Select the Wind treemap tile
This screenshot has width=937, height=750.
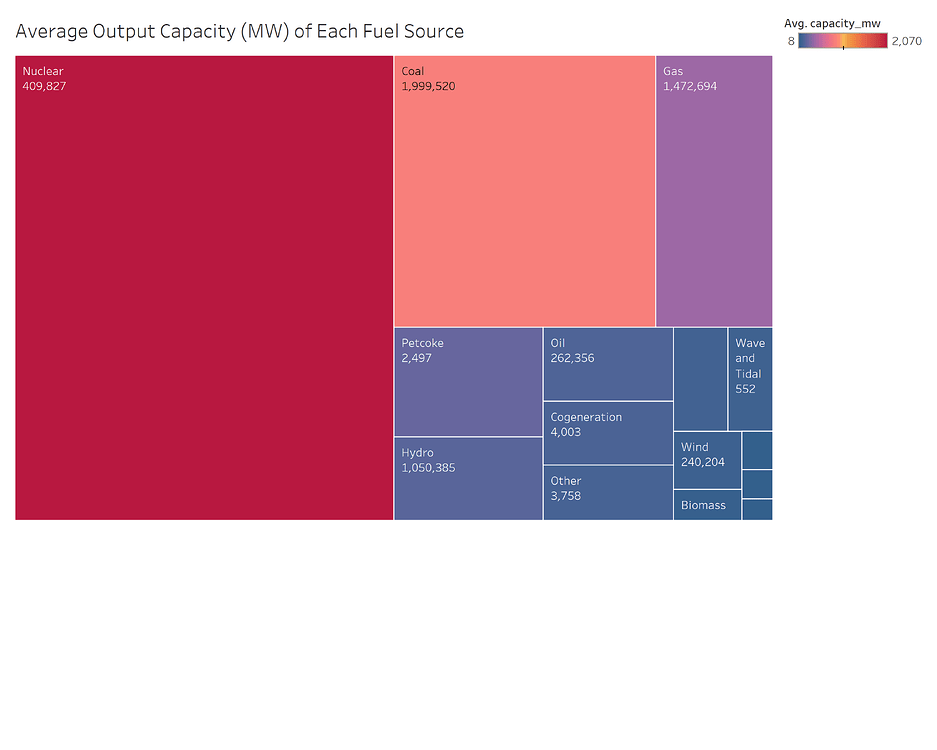(707, 460)
